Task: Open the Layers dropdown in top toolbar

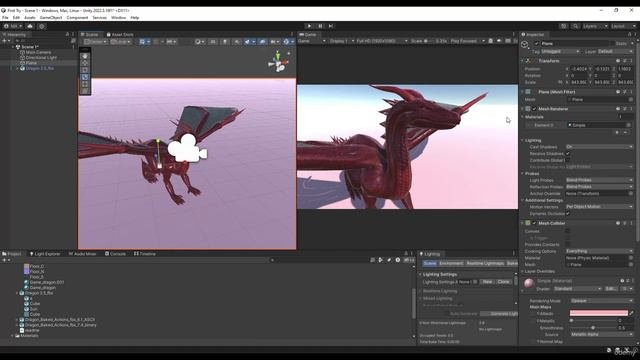Action: pyautogui.click(x=595, y=26)
